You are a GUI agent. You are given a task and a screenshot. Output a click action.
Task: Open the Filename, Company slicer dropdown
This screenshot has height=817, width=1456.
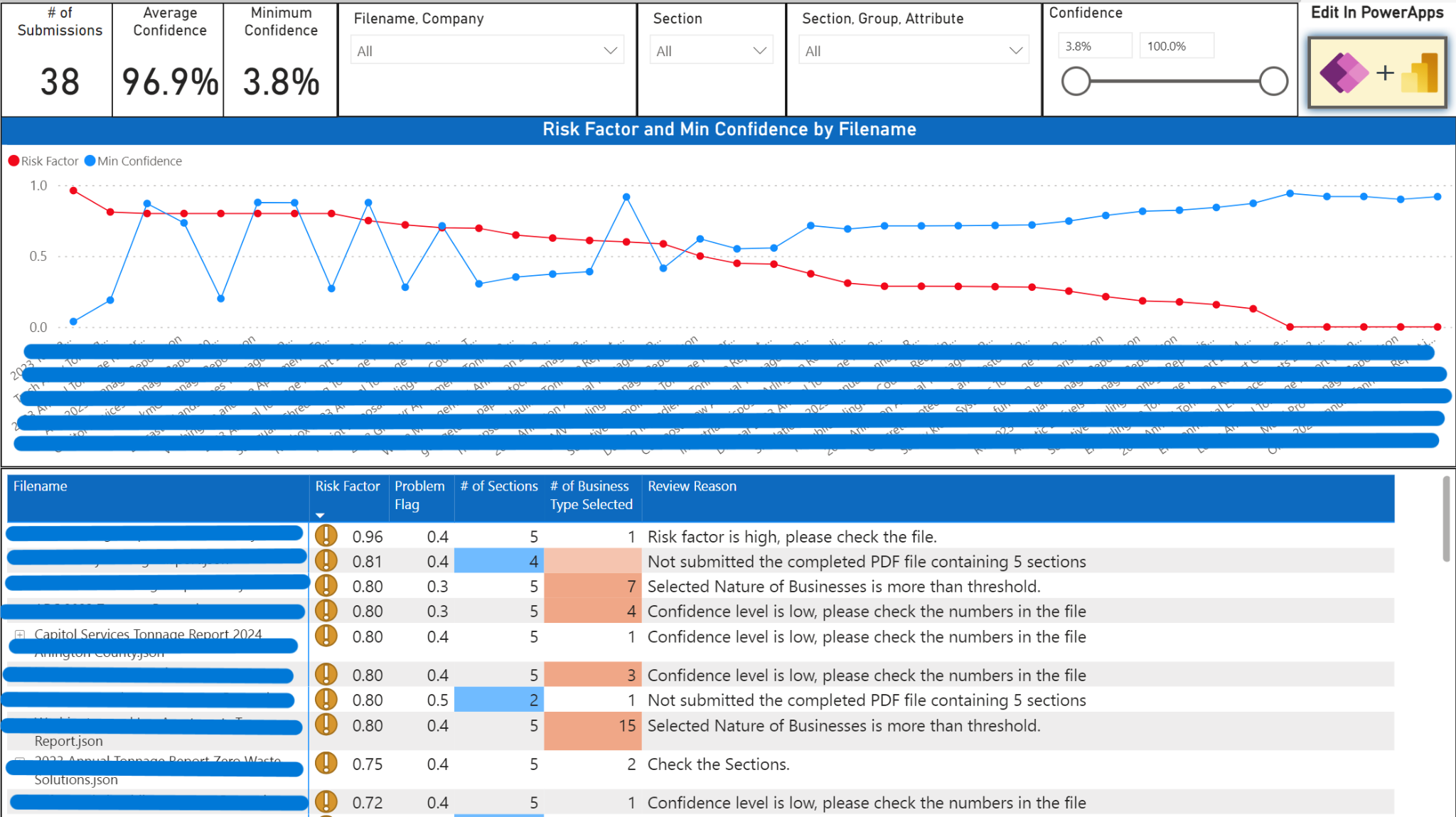click(x=610, y=50)
